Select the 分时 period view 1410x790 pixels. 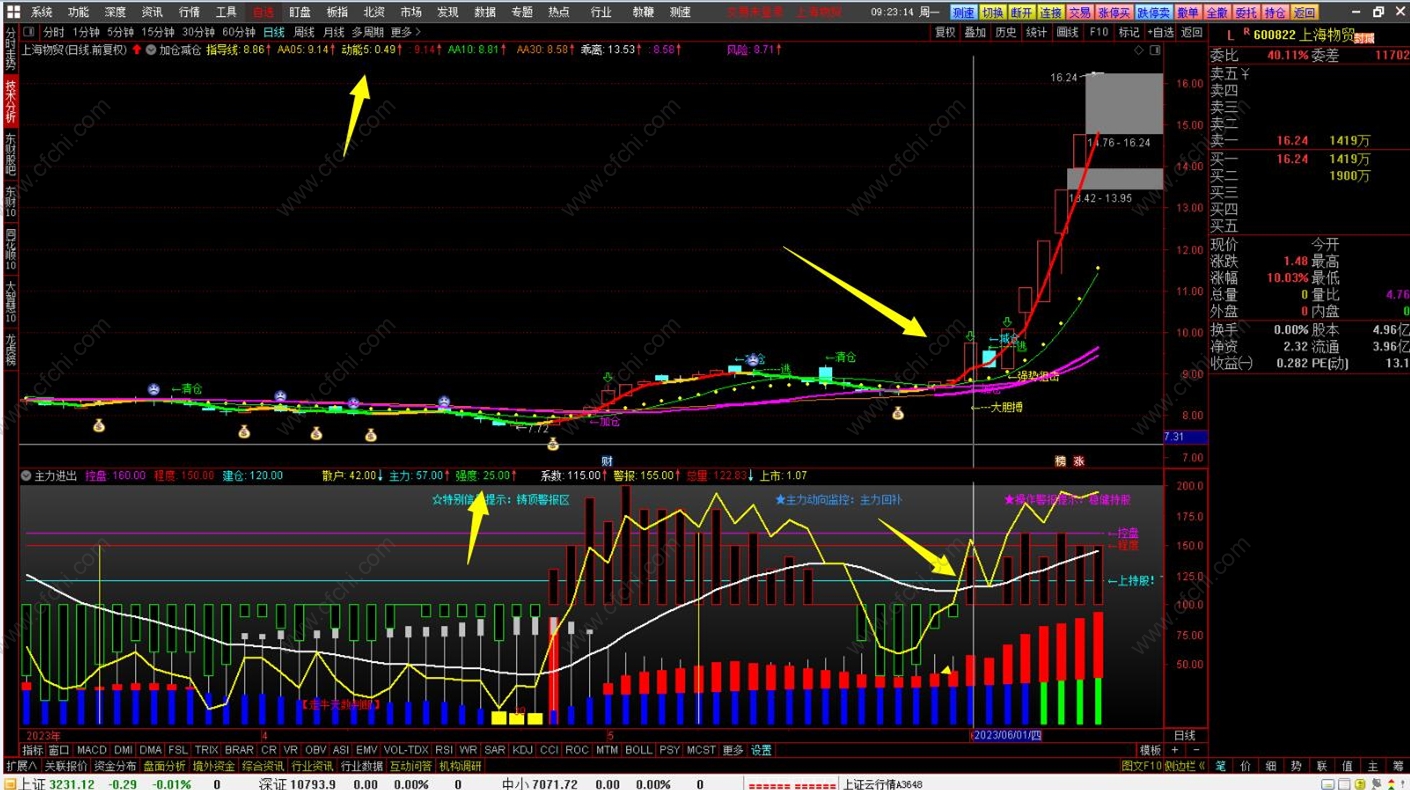click(x=54, y=32)
